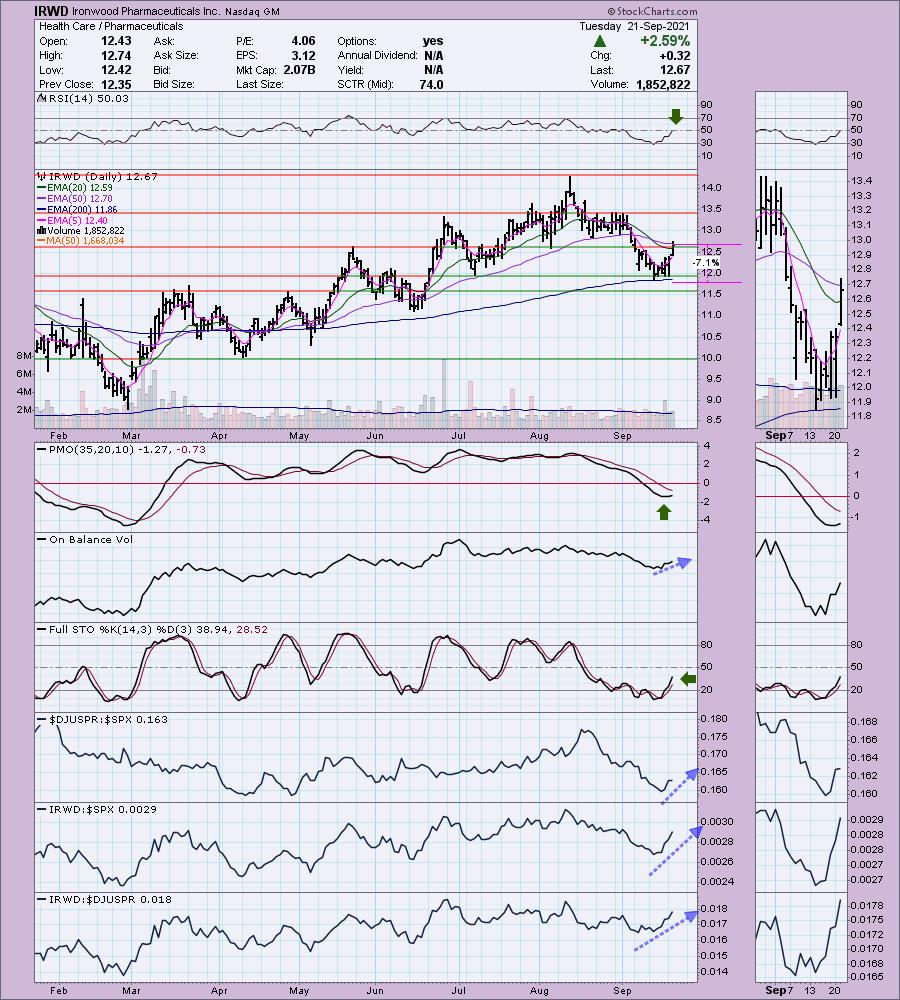Click the Options value yes
The image size is (900, 1000).
click(433, 41)
